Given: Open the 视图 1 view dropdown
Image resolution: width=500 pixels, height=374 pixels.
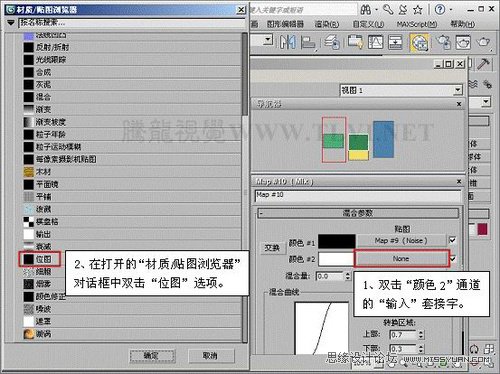Looking at the screenshot, I should [458, 90].
